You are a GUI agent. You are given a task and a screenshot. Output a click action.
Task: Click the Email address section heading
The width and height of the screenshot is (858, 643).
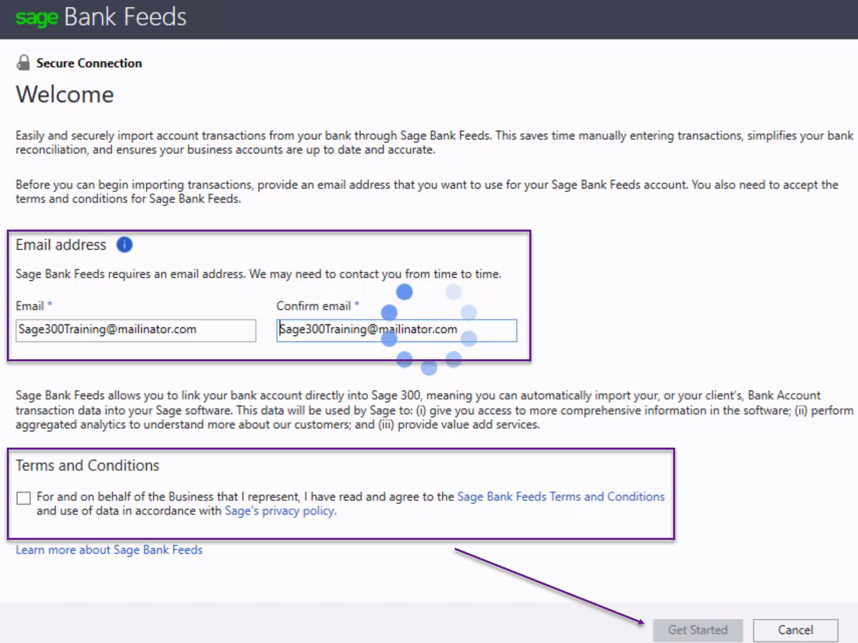pyautogui.click(x=61, y=245)
